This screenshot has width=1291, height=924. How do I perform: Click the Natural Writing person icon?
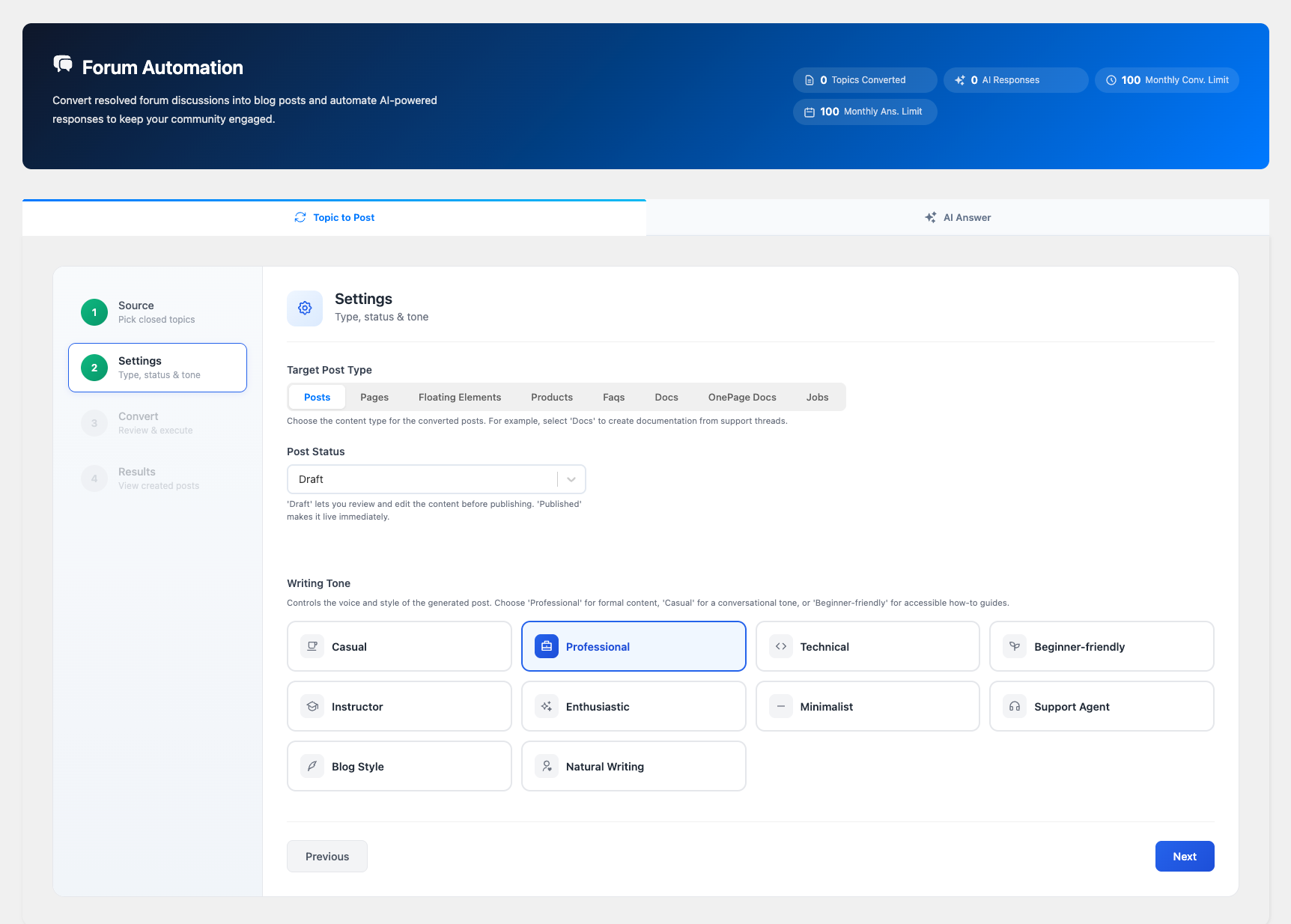[547, 766]
